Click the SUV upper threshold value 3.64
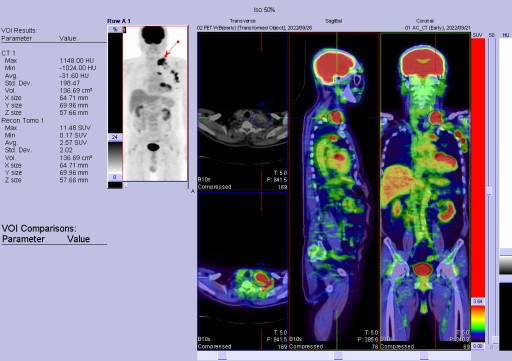 coord(478,301)
